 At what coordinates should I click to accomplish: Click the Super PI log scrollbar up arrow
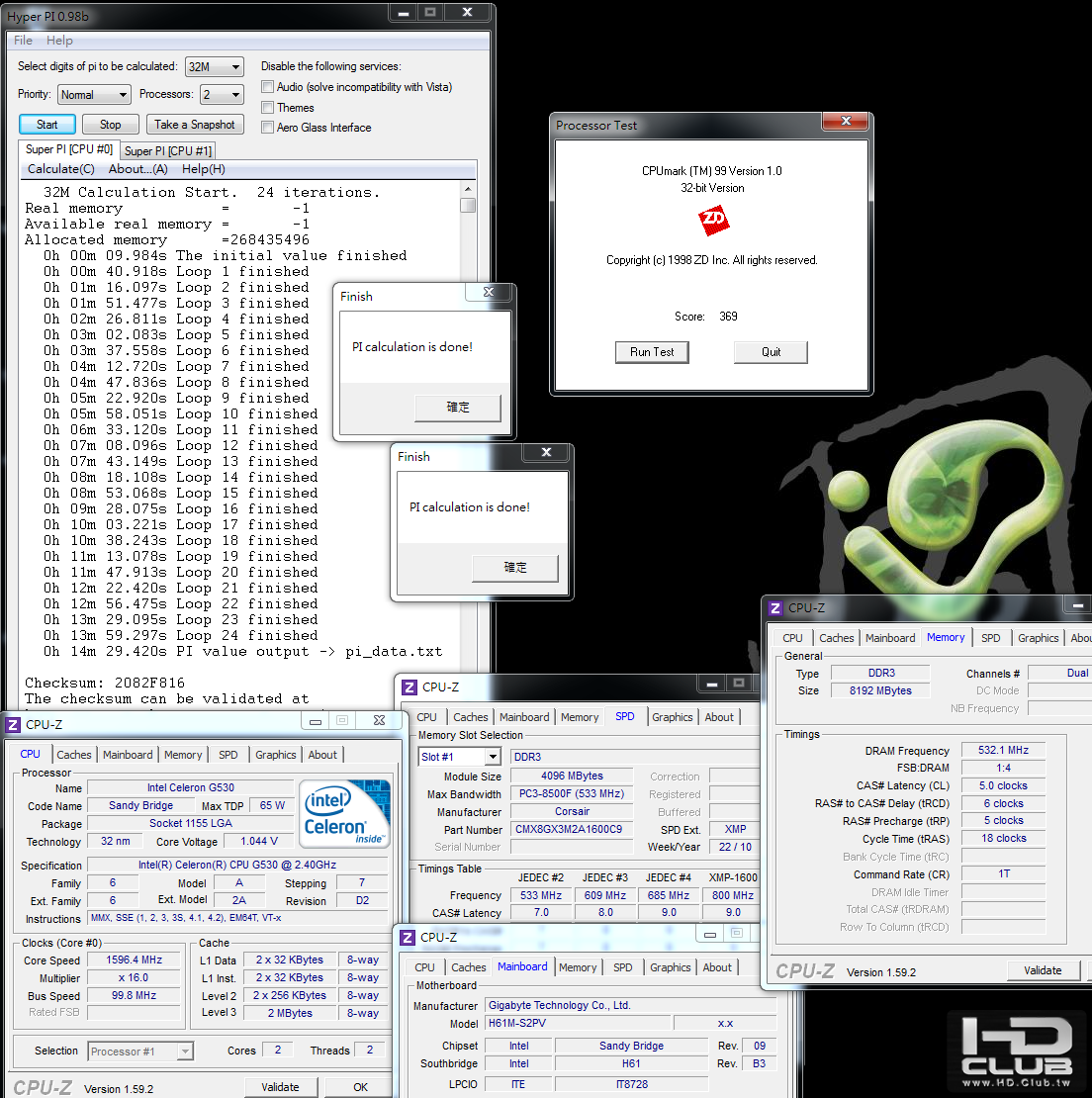[x=468, y=189]
